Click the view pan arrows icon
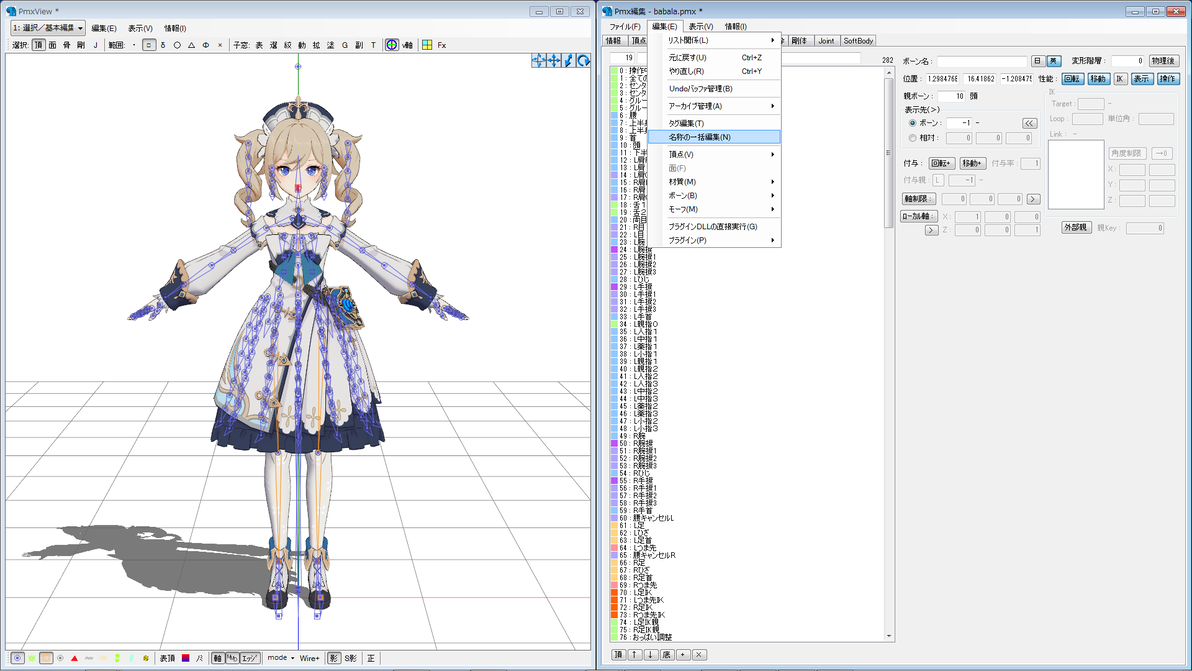Screen dimensions: 1192x671 [538, 61]
